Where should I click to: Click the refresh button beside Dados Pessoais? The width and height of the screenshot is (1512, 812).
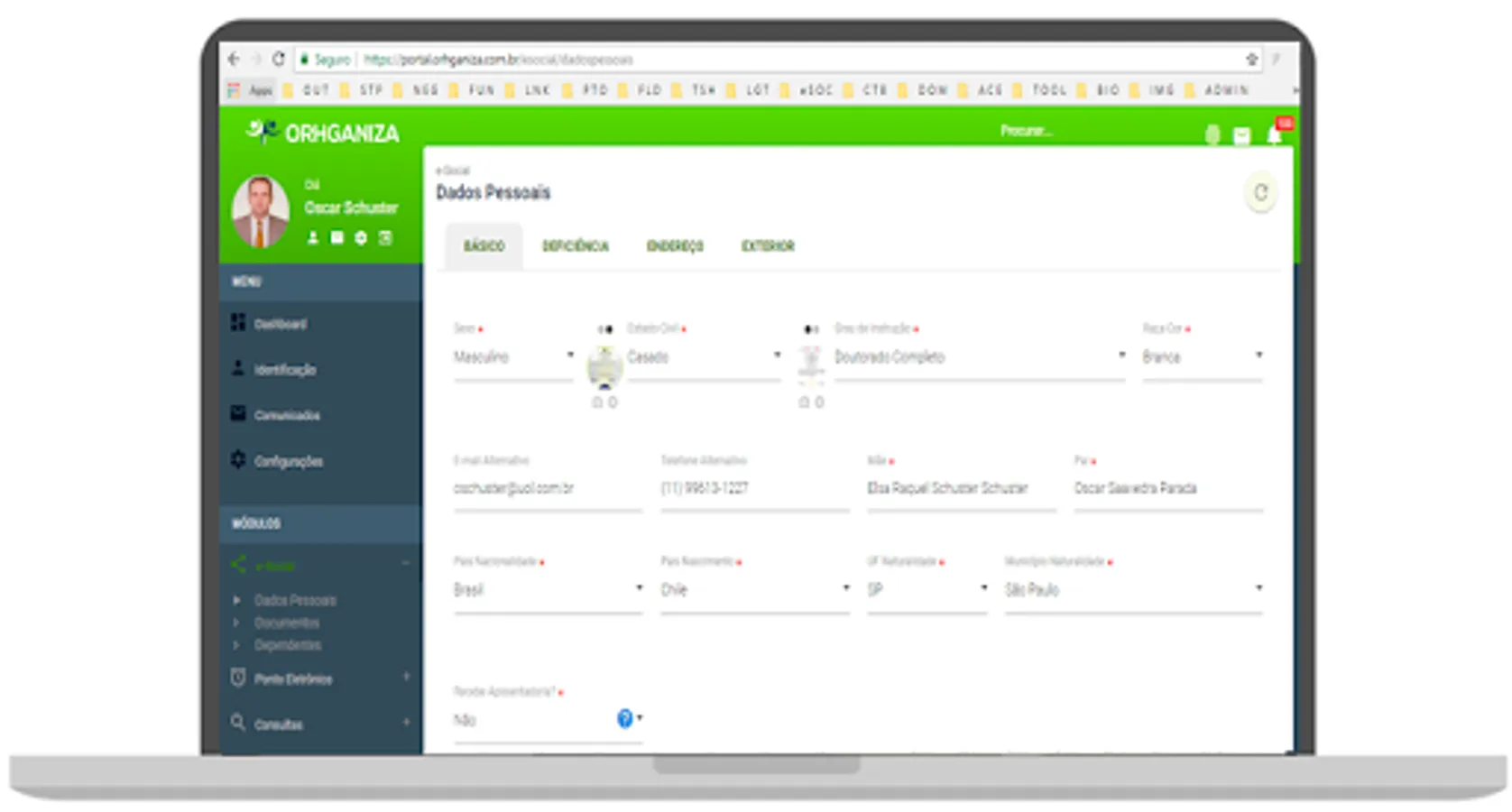click(x=1261, y=192)
